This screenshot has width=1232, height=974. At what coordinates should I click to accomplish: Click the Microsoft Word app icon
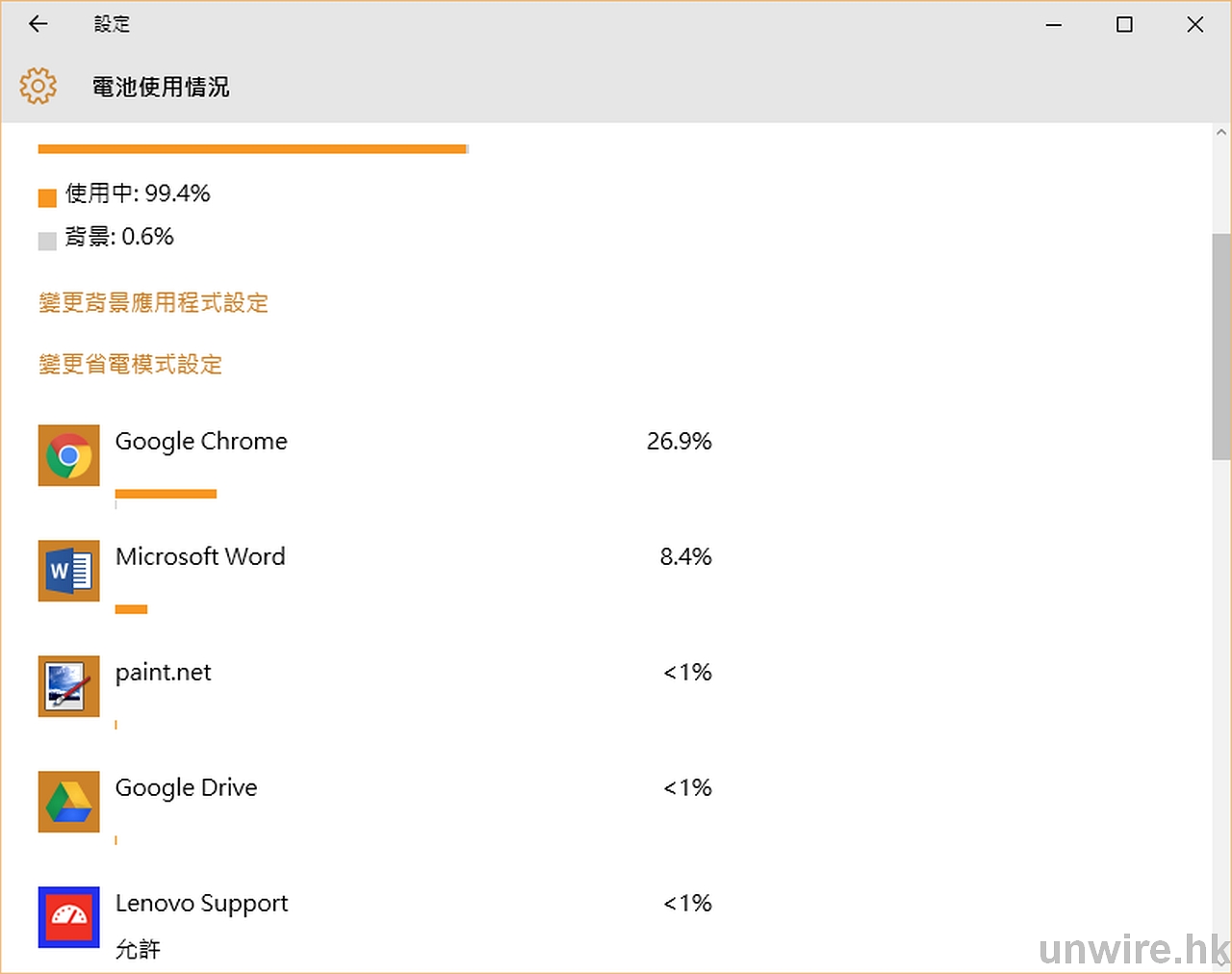(x=68, y=571)
